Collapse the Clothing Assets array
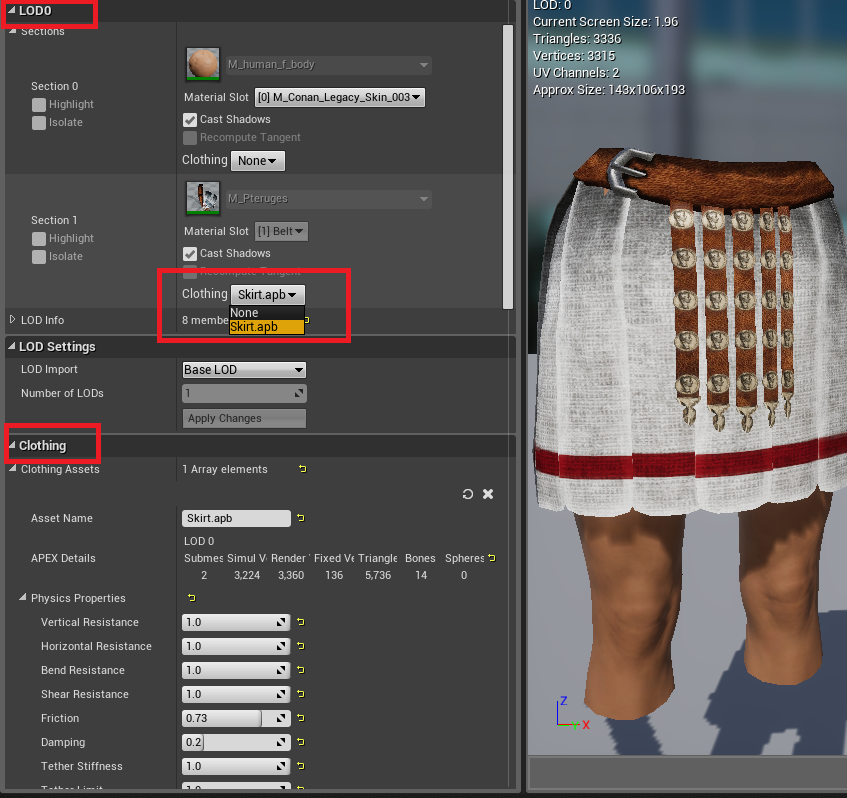The image size is (847, 798). coord(13,468)
